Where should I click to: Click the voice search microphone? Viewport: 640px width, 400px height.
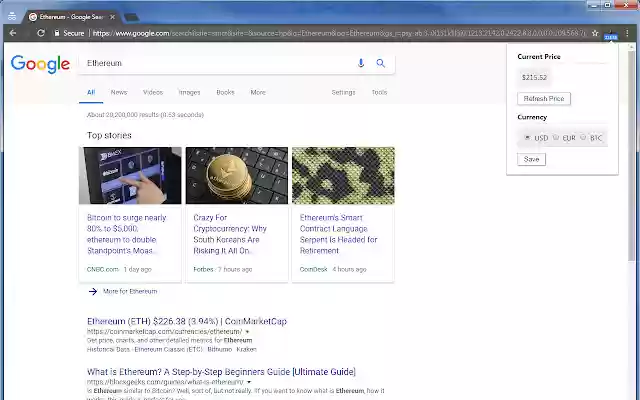pos(361,63)
